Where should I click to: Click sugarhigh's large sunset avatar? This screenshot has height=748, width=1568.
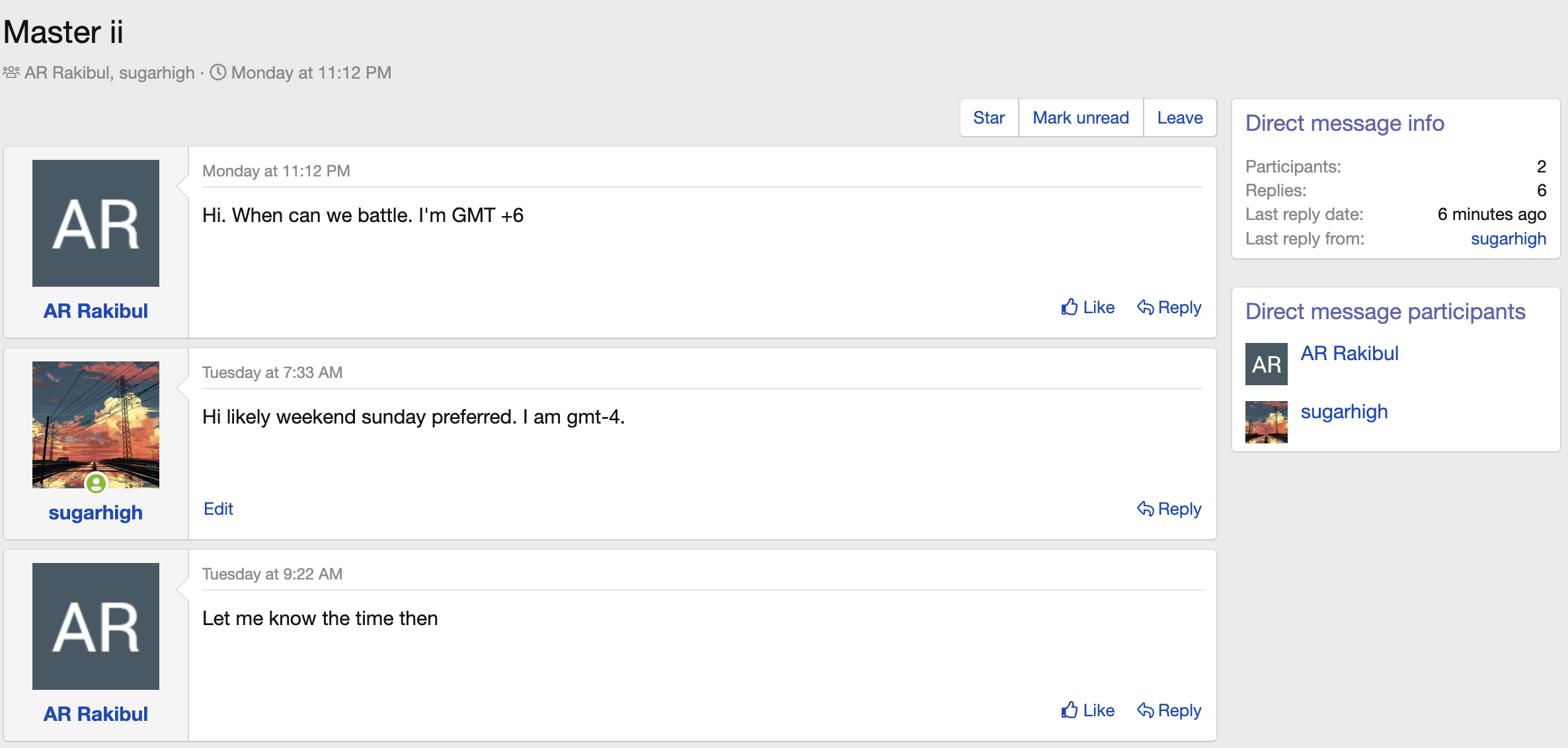point(95,416)
